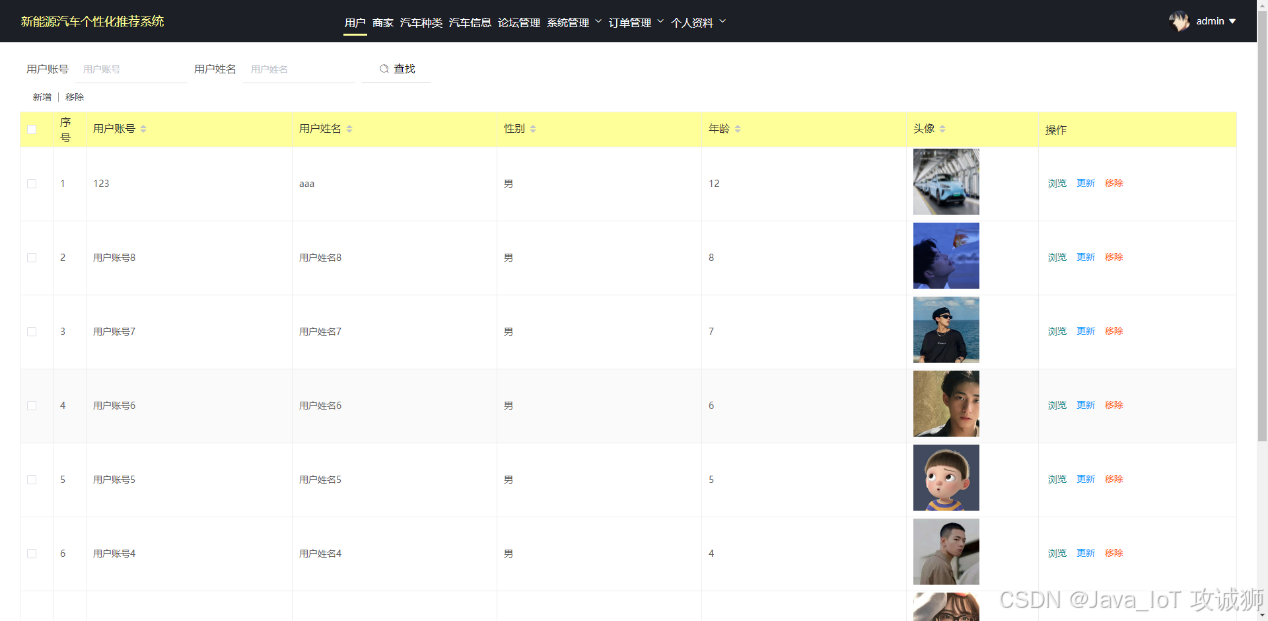The height and width of the screenshot is (621, 1268).
Task: Check the row checkbox for 用户账号8
Action: 32,257
